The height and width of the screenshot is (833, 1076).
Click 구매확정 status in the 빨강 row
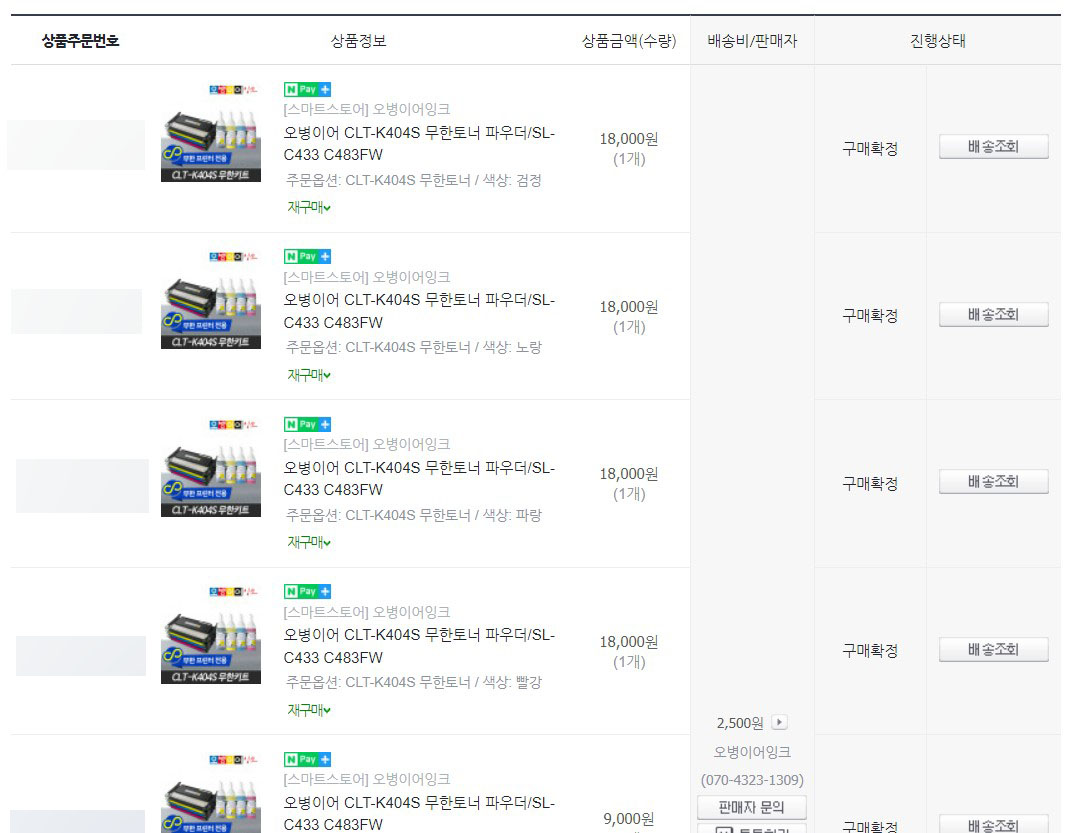point(870,650)
